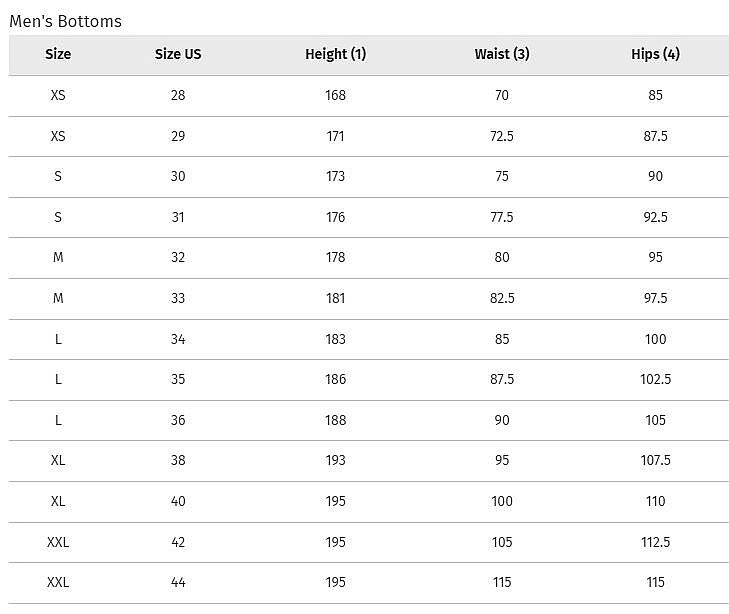Click the height value 183
Image resolution: width=729 pixels, height=614 pixels.
coord(335,339)
